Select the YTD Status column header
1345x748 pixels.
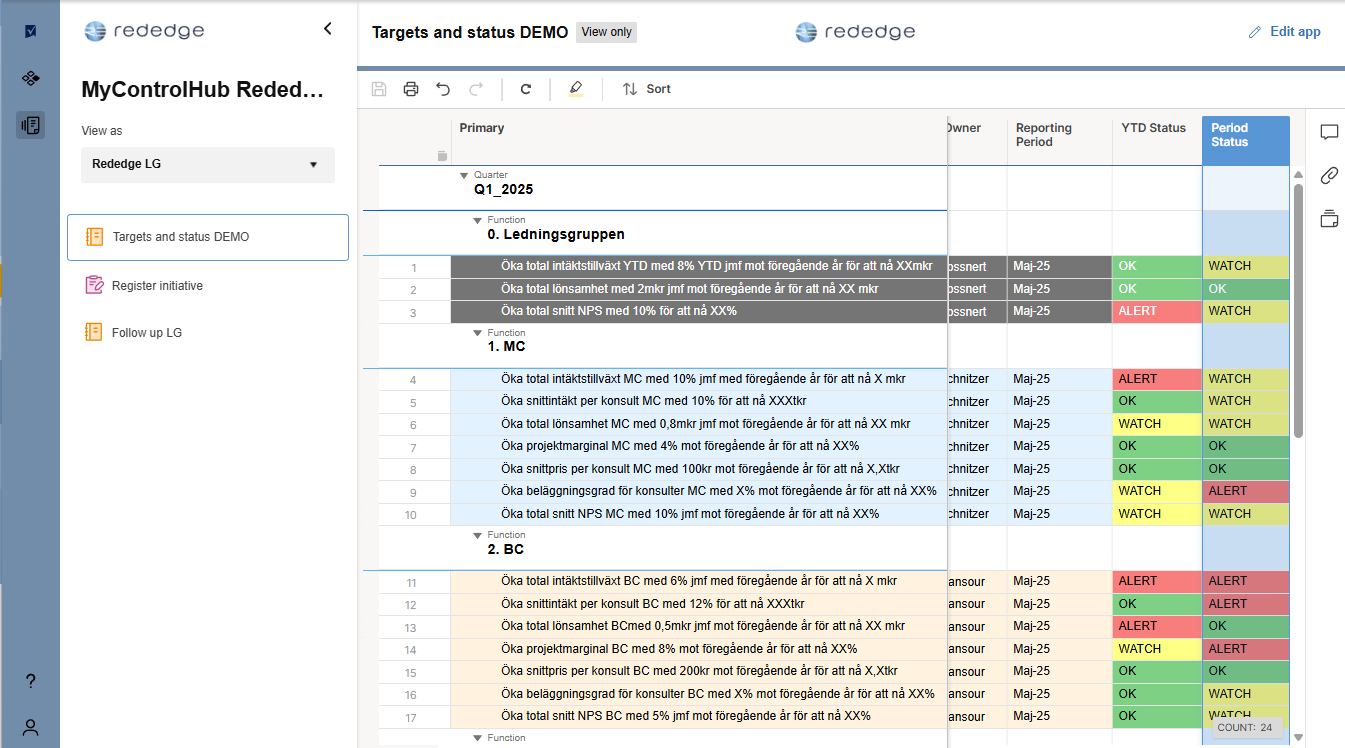[x=1157, y=139]
